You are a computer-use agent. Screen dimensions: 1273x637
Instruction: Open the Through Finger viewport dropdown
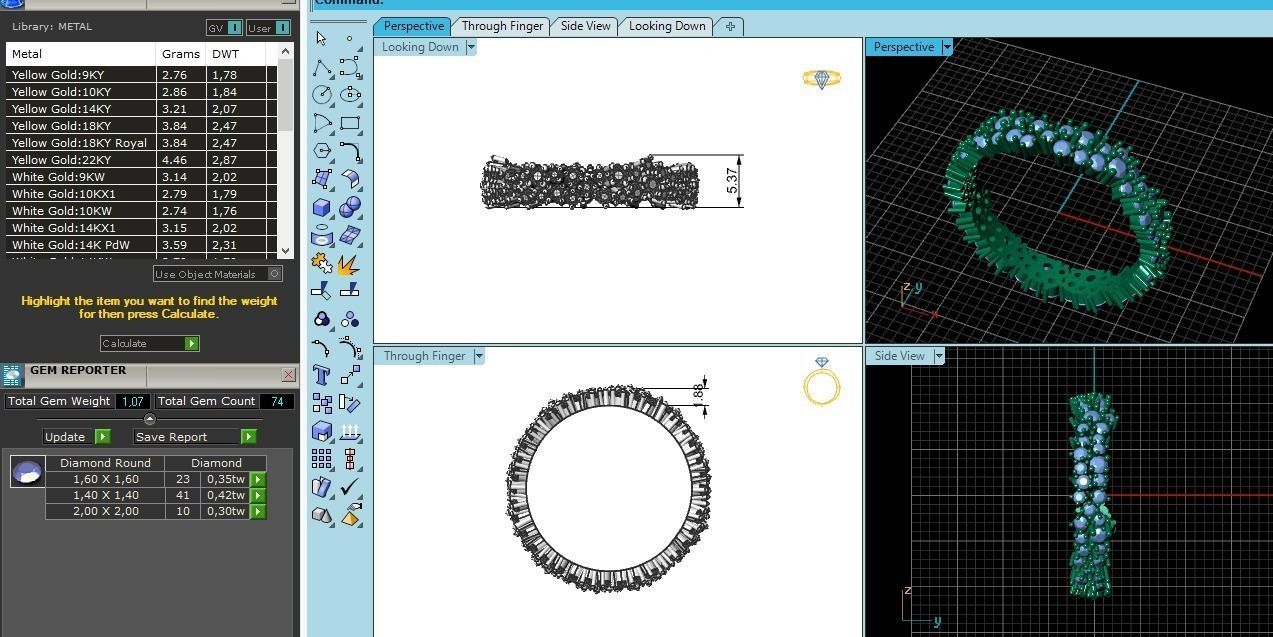click(479, 356)
